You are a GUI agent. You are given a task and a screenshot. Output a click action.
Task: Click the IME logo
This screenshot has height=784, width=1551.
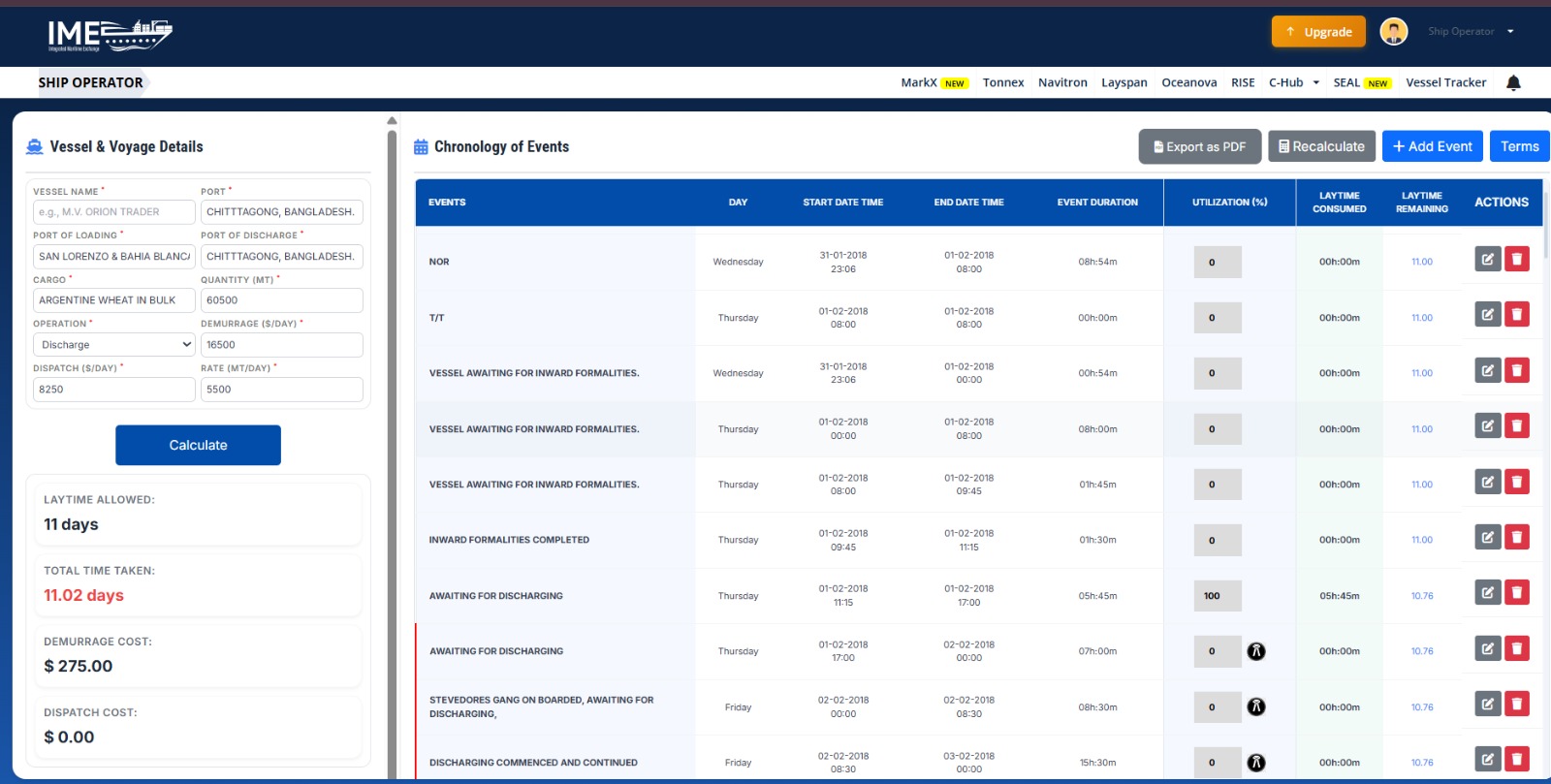110,36
